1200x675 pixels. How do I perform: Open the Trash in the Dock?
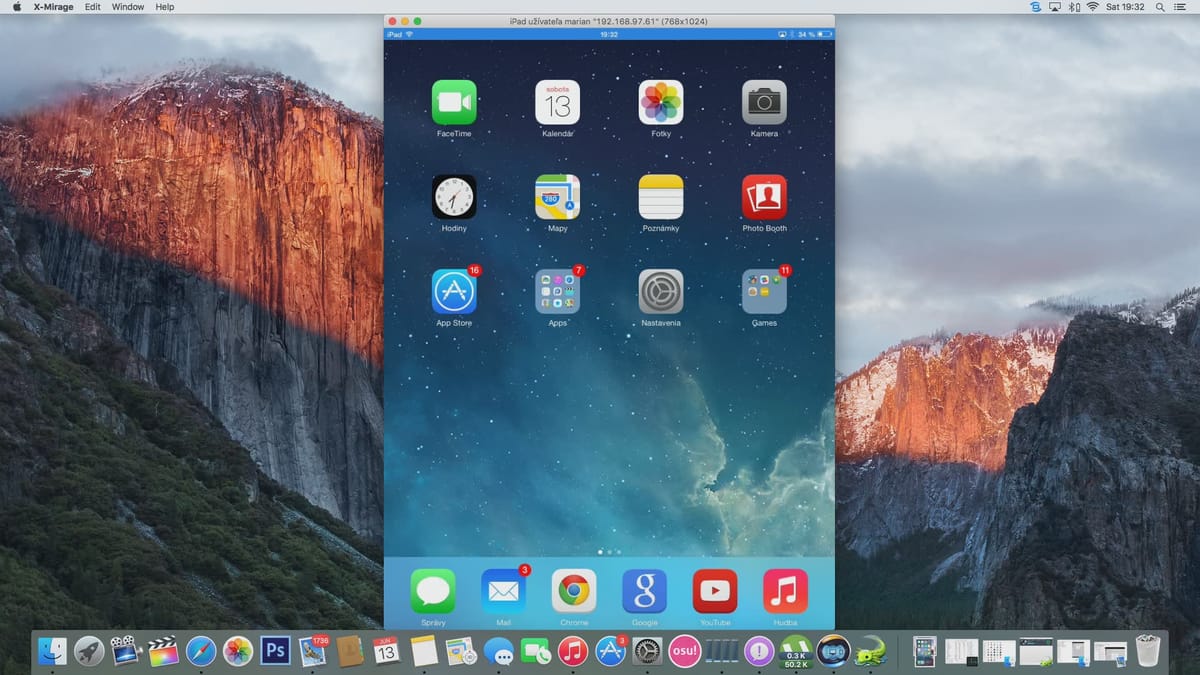coord(1147,652)
